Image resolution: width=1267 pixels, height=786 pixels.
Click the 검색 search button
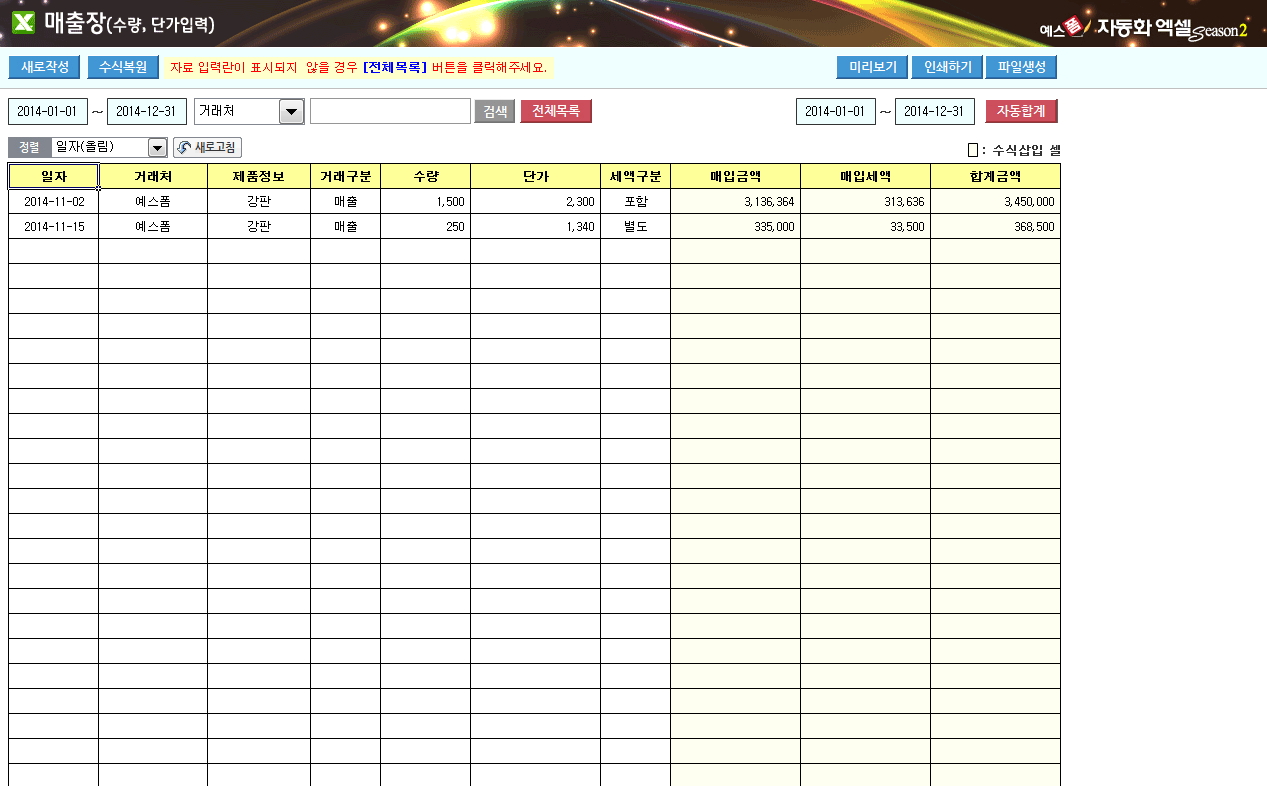[x=494, y=111]
